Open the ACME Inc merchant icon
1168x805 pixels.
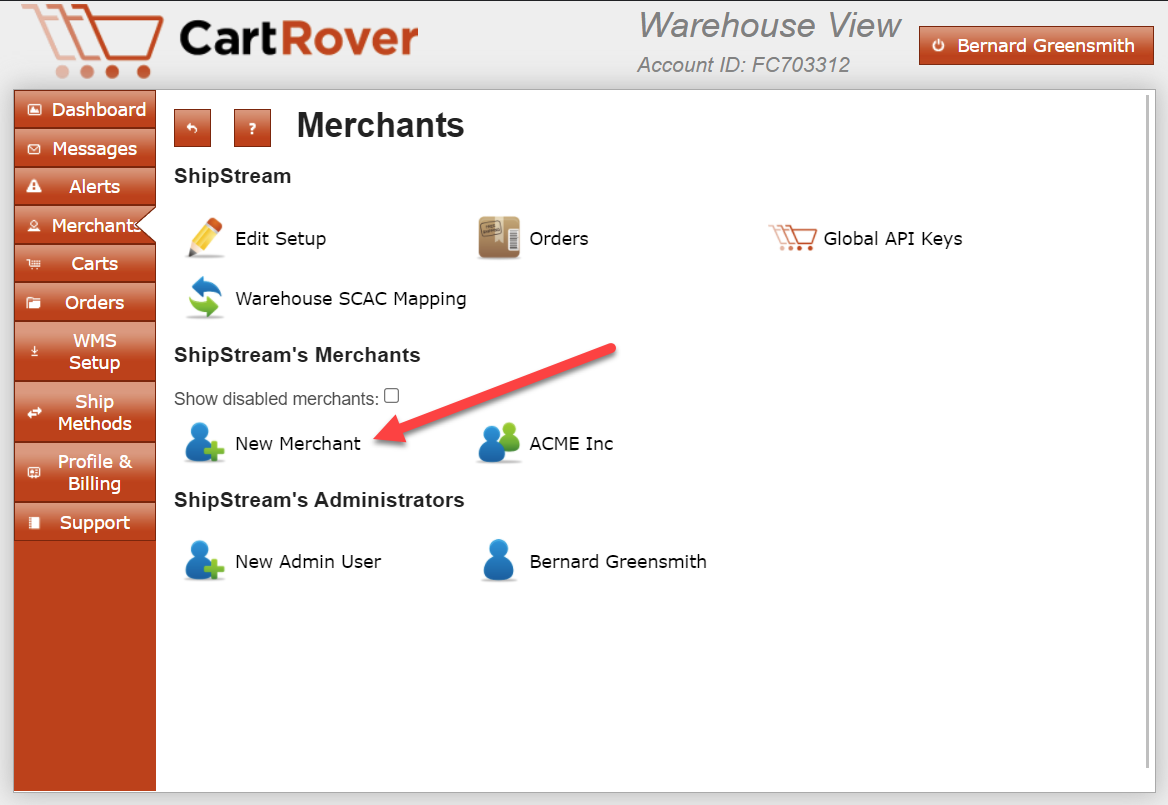499,443
